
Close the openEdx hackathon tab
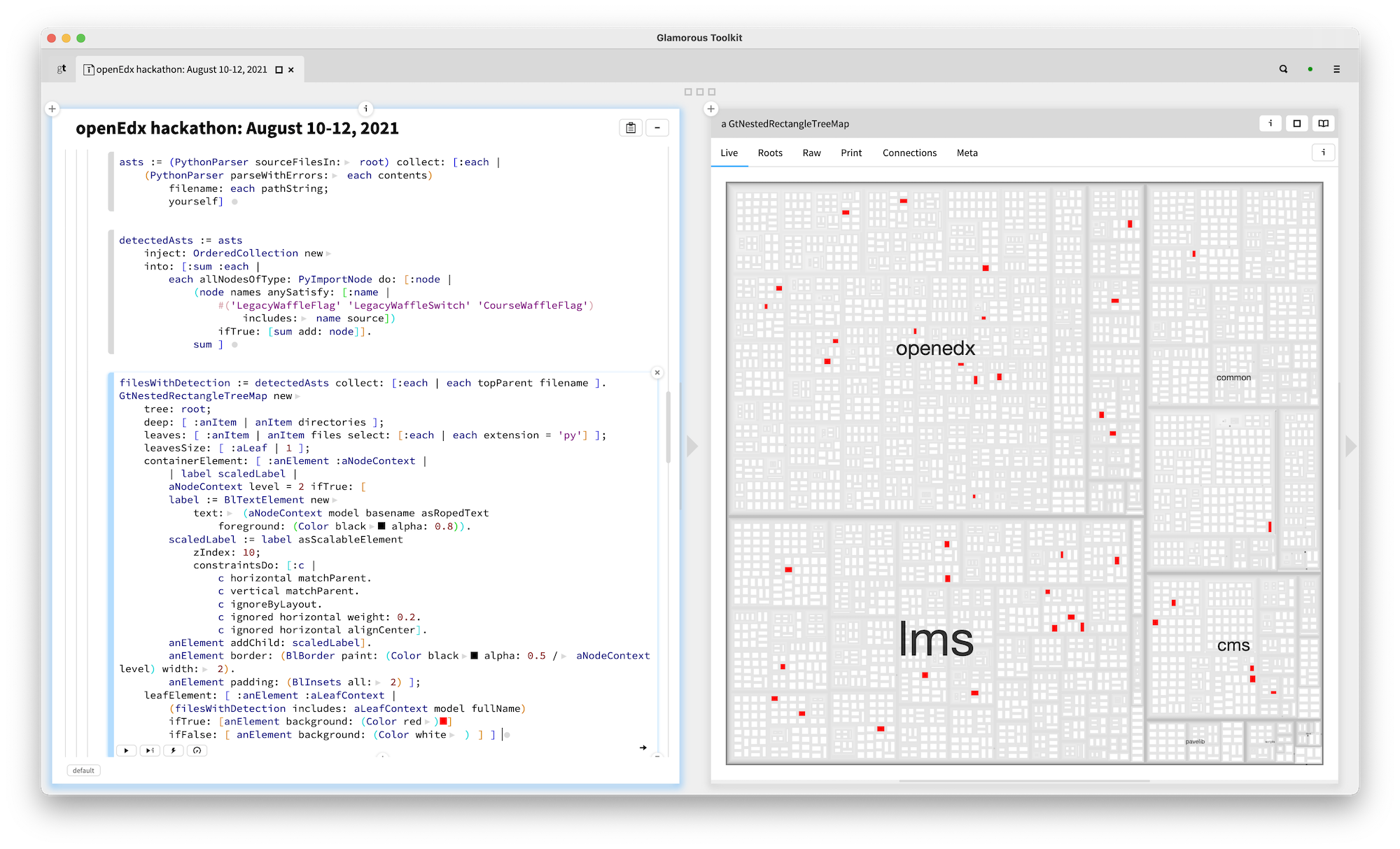(291, 70)
